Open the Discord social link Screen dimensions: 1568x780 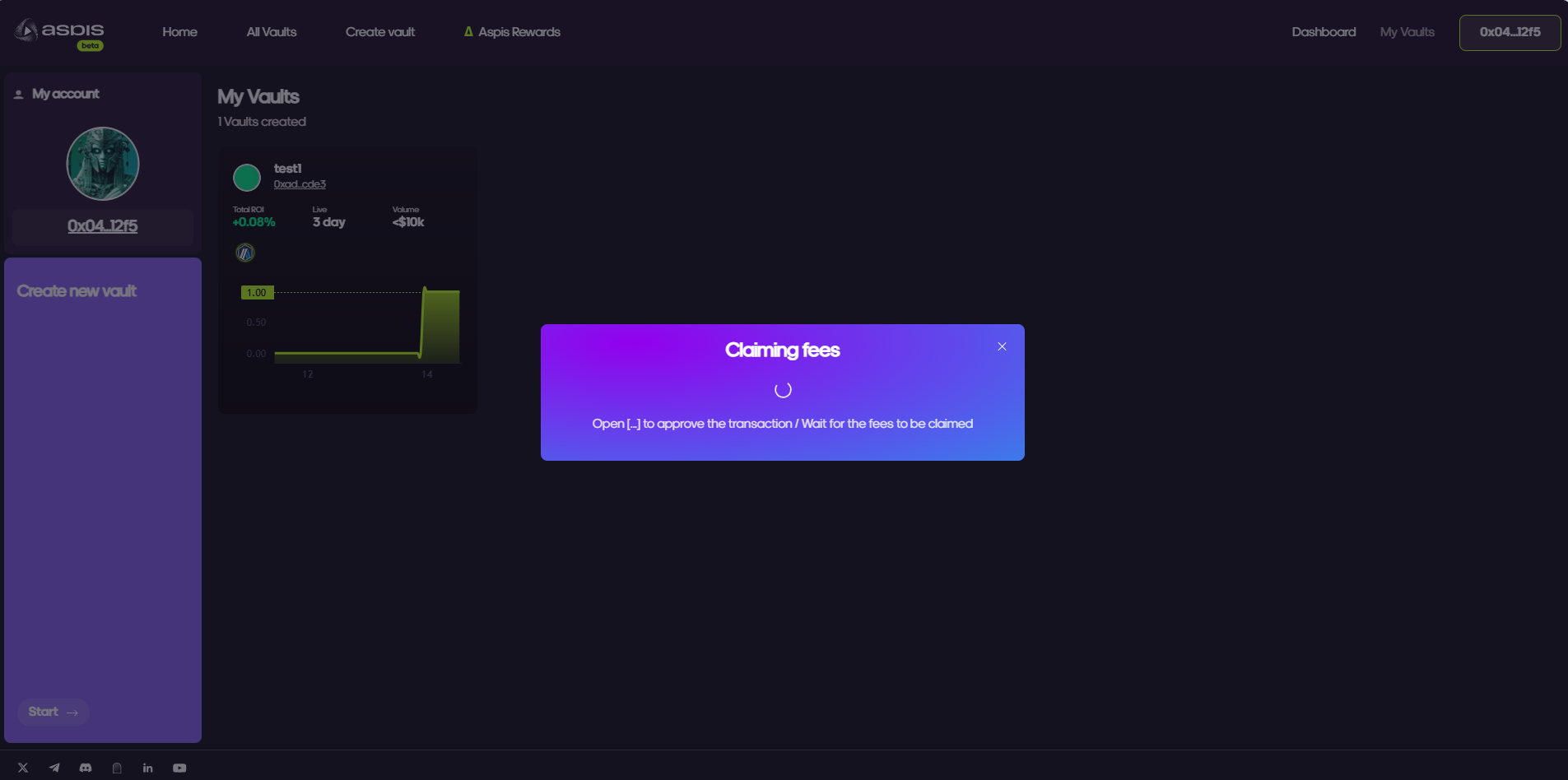click(86, 768)
